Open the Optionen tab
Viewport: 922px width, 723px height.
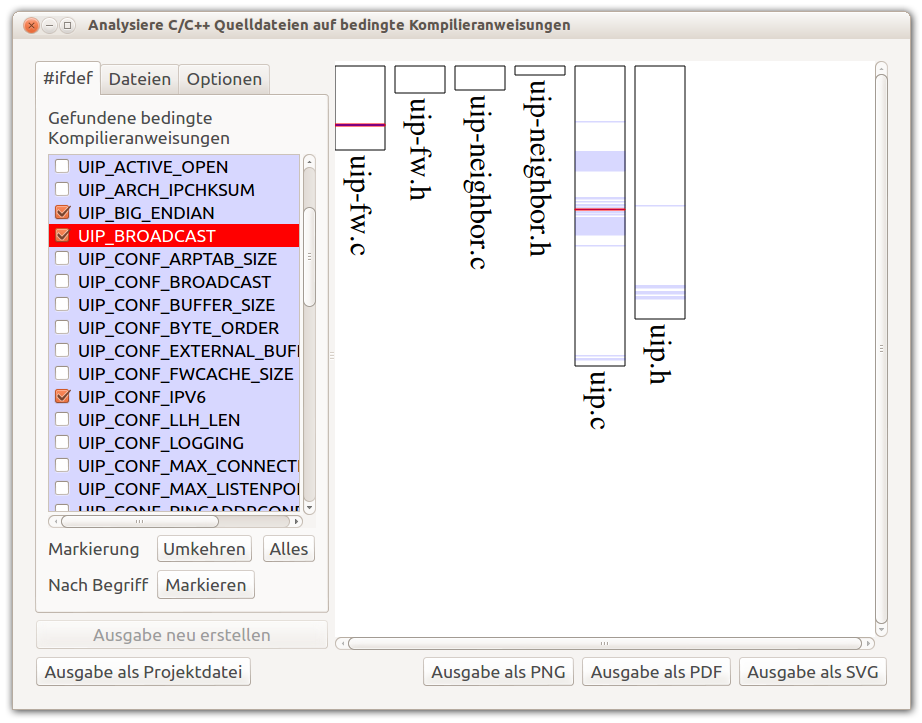224,79
